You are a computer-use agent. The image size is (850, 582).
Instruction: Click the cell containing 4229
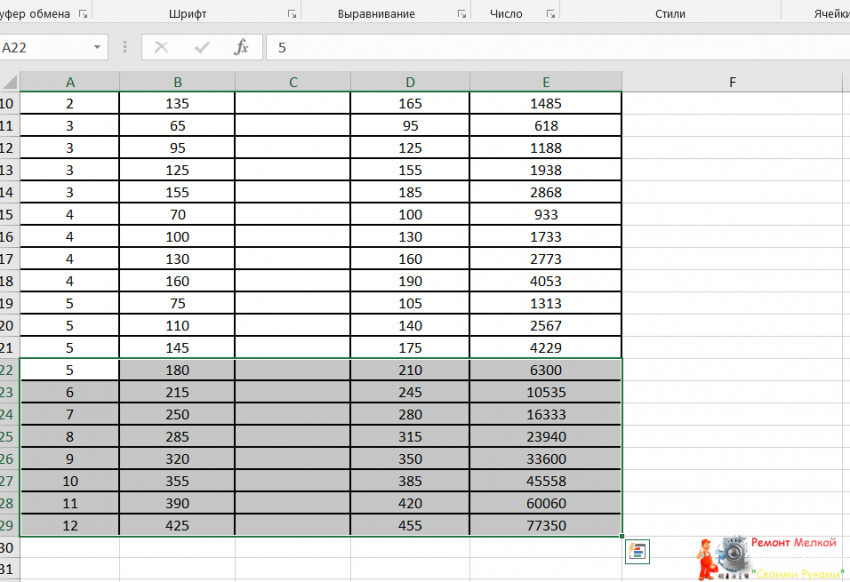click(x=546, y=347)
